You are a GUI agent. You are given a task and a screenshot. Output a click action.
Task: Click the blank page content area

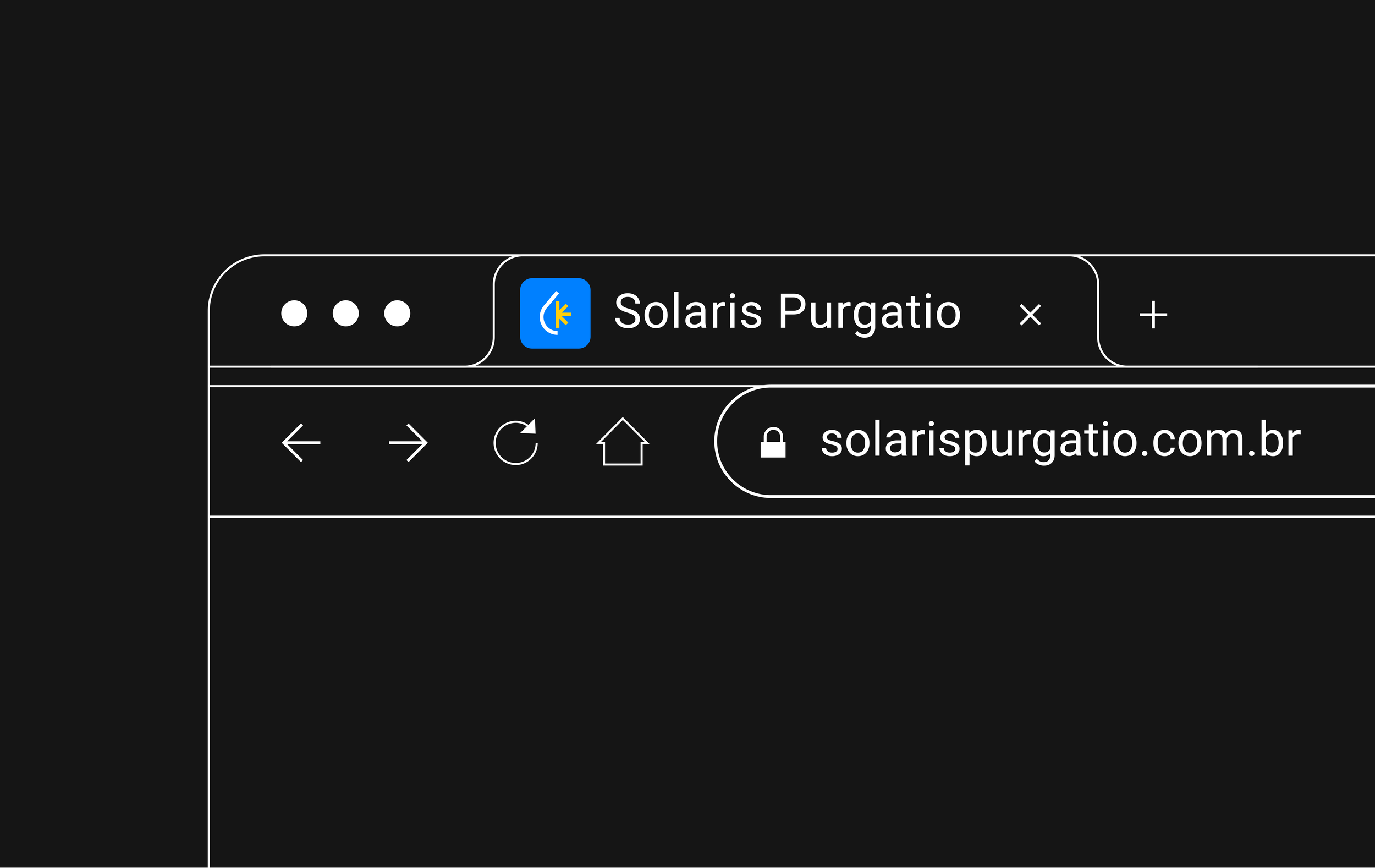coord(792,692)
